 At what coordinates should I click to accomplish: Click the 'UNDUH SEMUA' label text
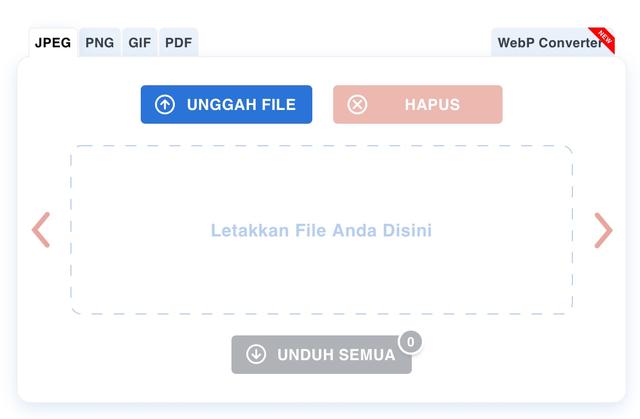pos(336,355)
